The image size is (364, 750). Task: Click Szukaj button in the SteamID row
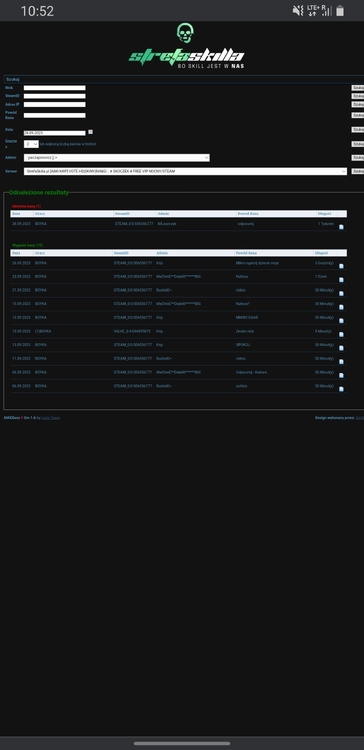coord(358,96)
